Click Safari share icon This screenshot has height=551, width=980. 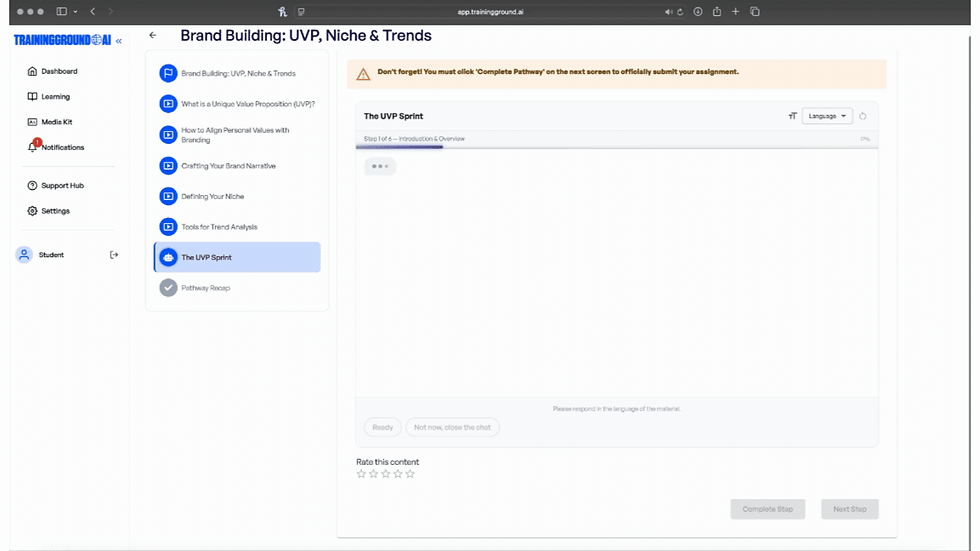(717, 11)
